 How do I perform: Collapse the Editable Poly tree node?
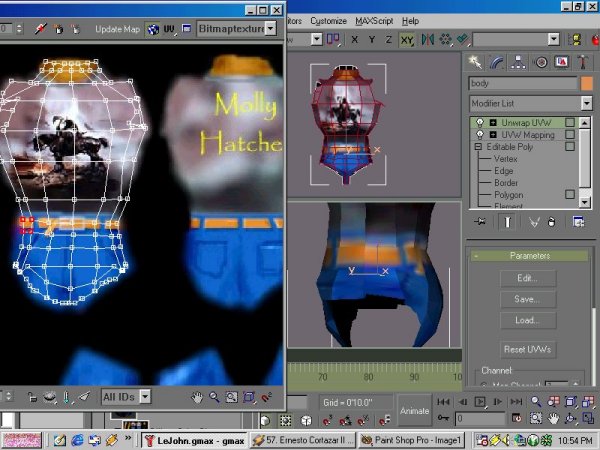pyautogui.click(x=478, y=147)
